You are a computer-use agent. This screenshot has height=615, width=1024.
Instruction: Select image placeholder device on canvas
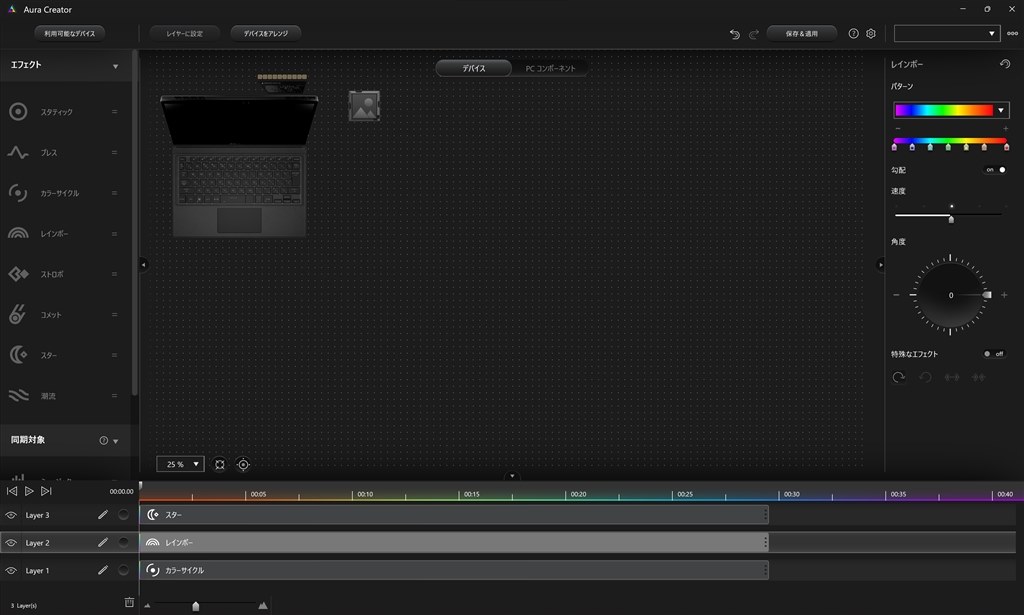[364, 106]
